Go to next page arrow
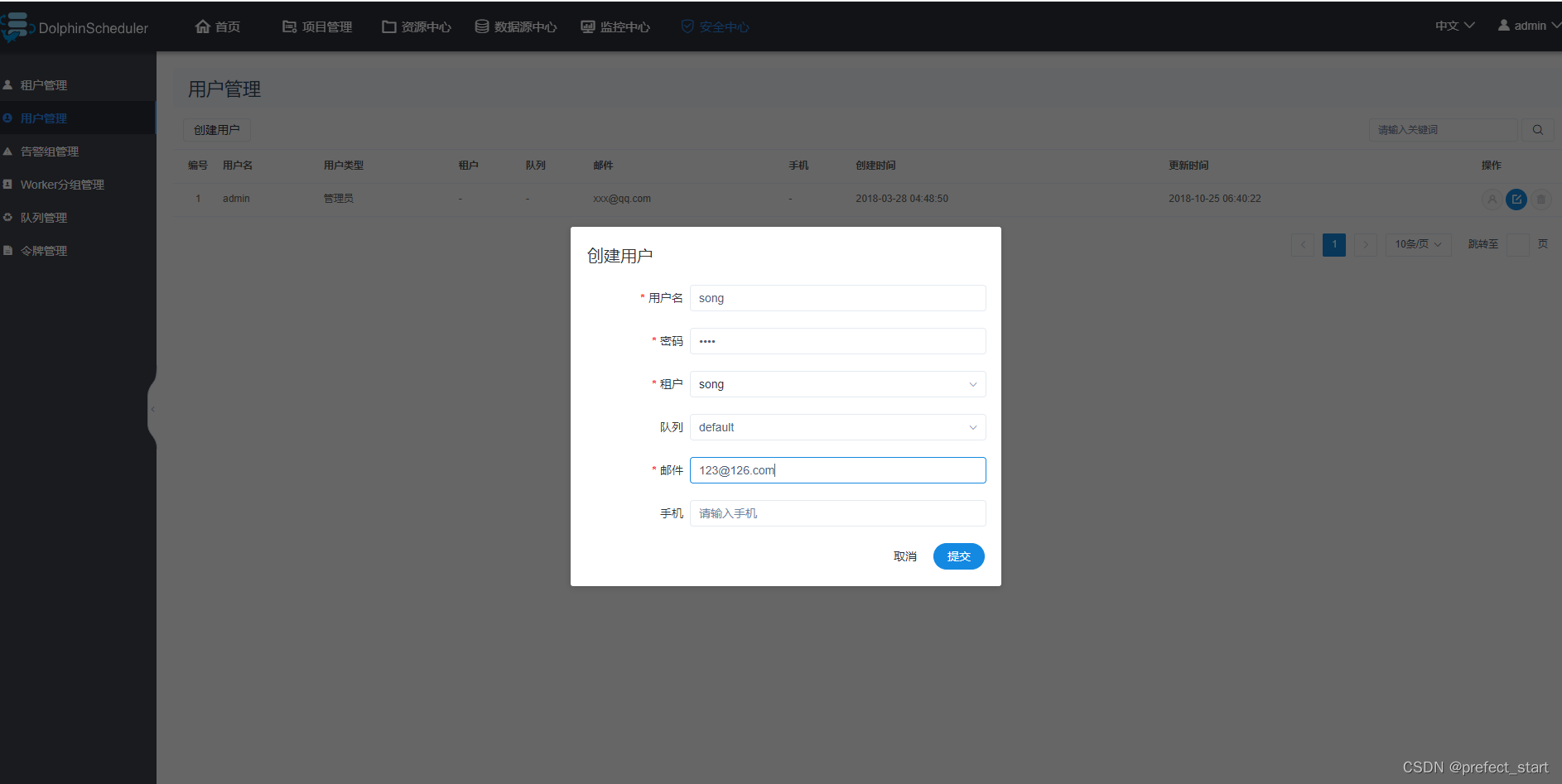Screen dimensions: 1562x784 (x=1366, y=244)
